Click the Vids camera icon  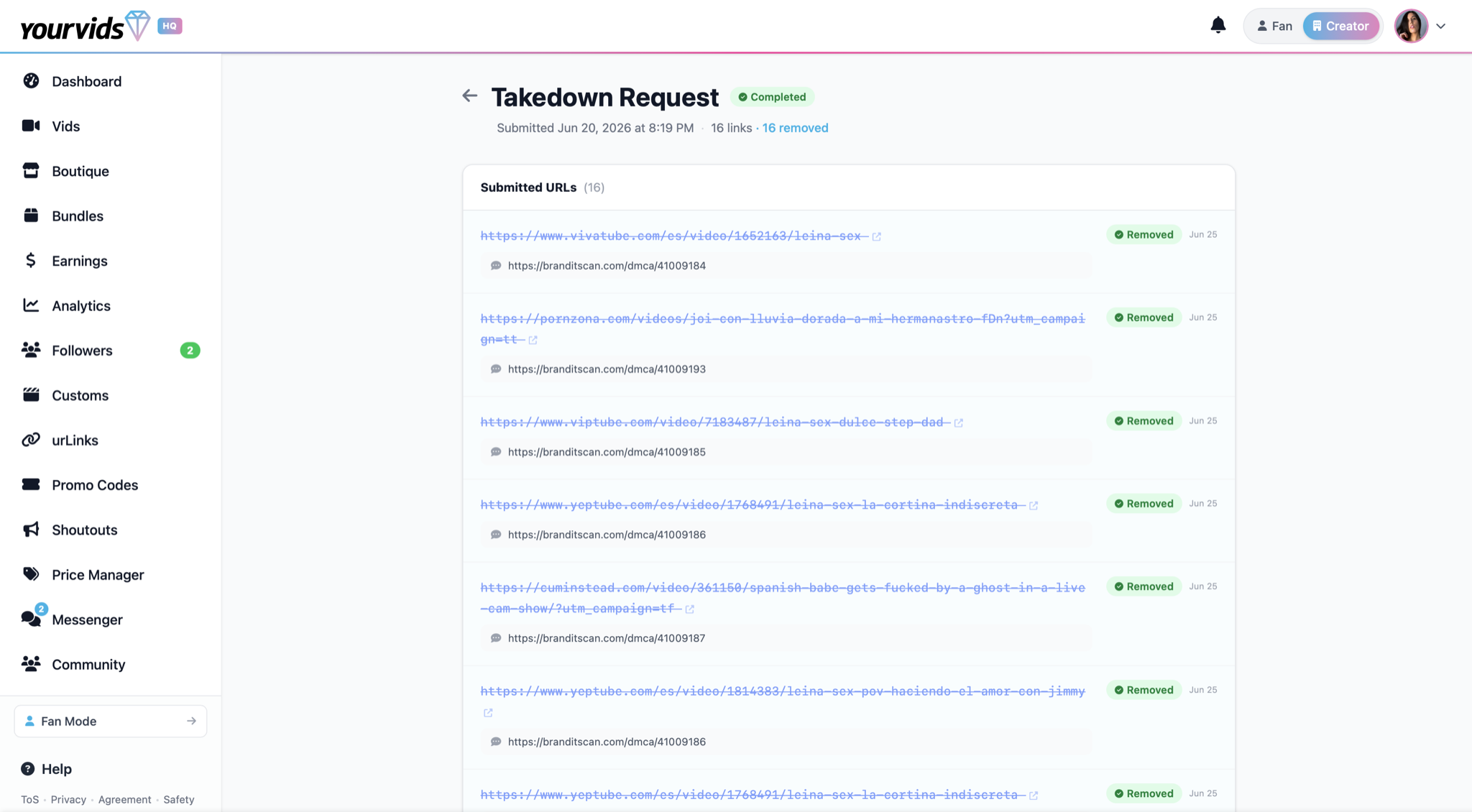click(31, 126)
